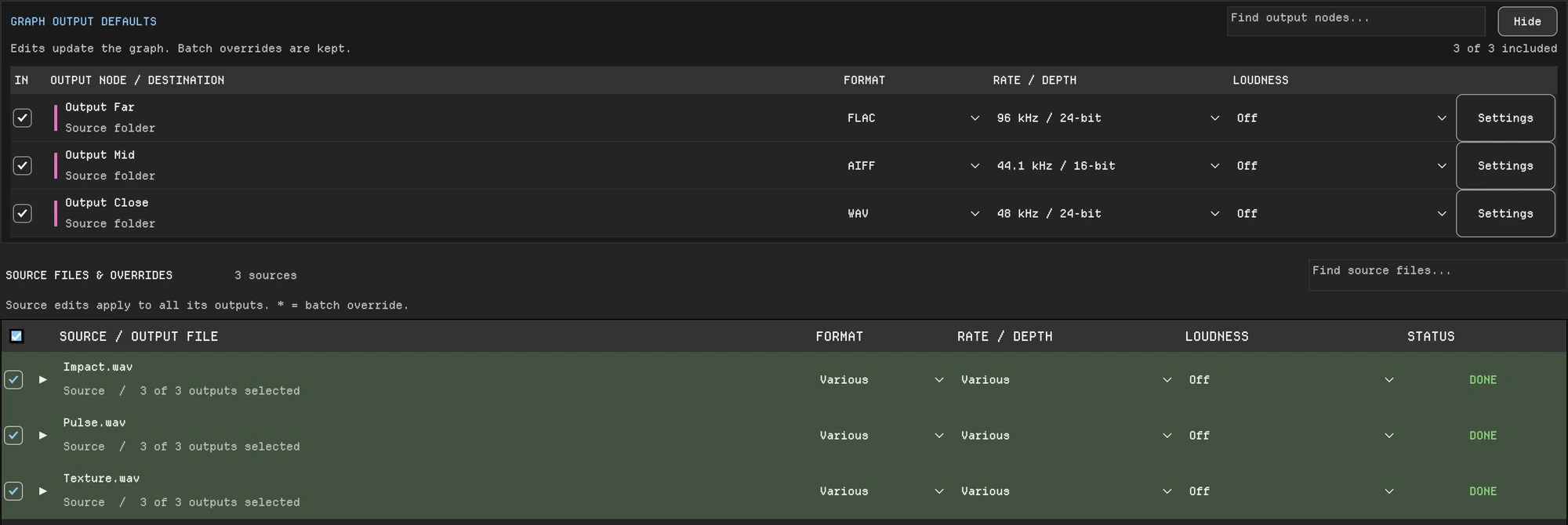Click the pink color bar of Output Far
This screenshot has height=525, width=1568.
click(56, 118)
